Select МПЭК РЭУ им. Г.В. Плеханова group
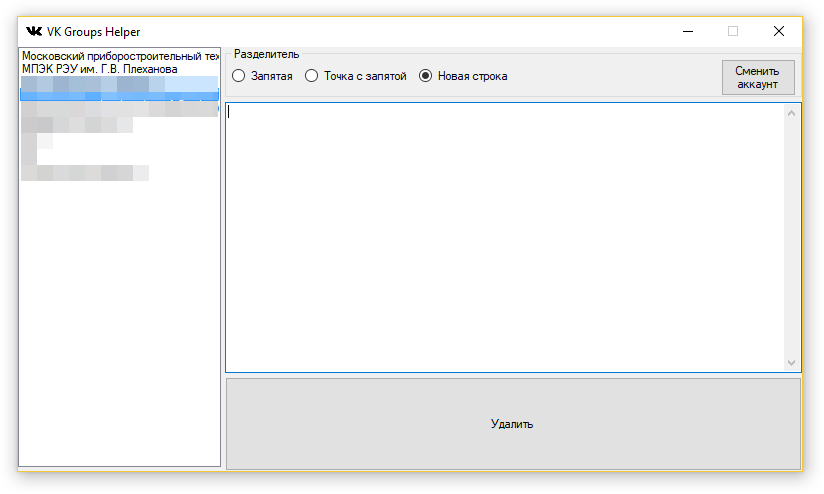The image size is (824, 494). click(100, 70)
